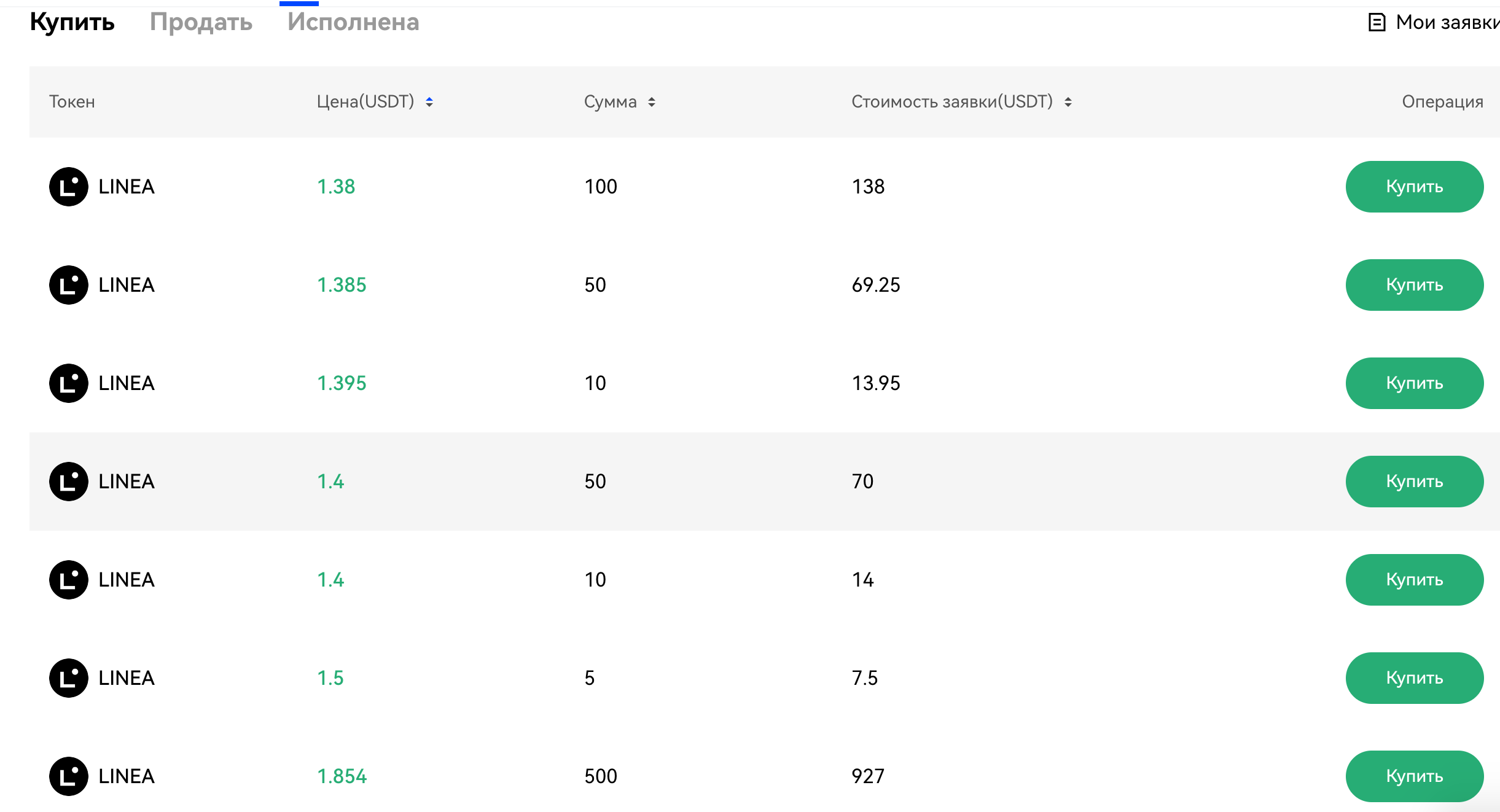Viewport: 1500px width, 812px height.
Task: Buy LINEA at price 1.5
Action: pos(1415,678)
